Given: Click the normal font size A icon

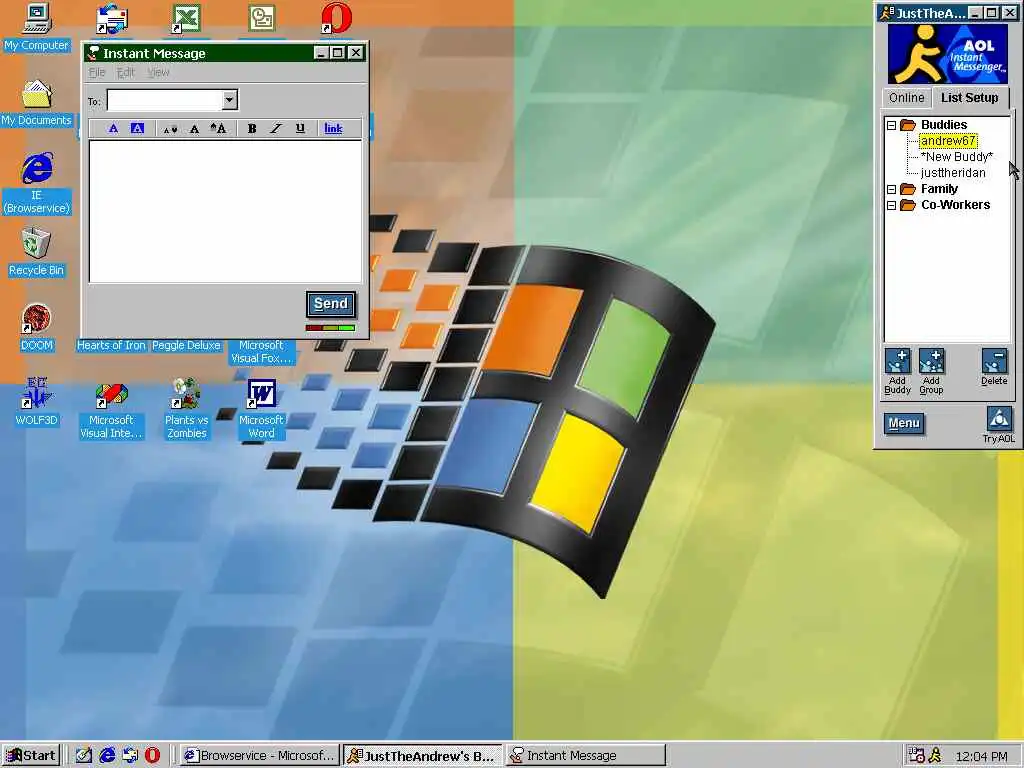Looking at the screenshot, I should pos(194,129).
